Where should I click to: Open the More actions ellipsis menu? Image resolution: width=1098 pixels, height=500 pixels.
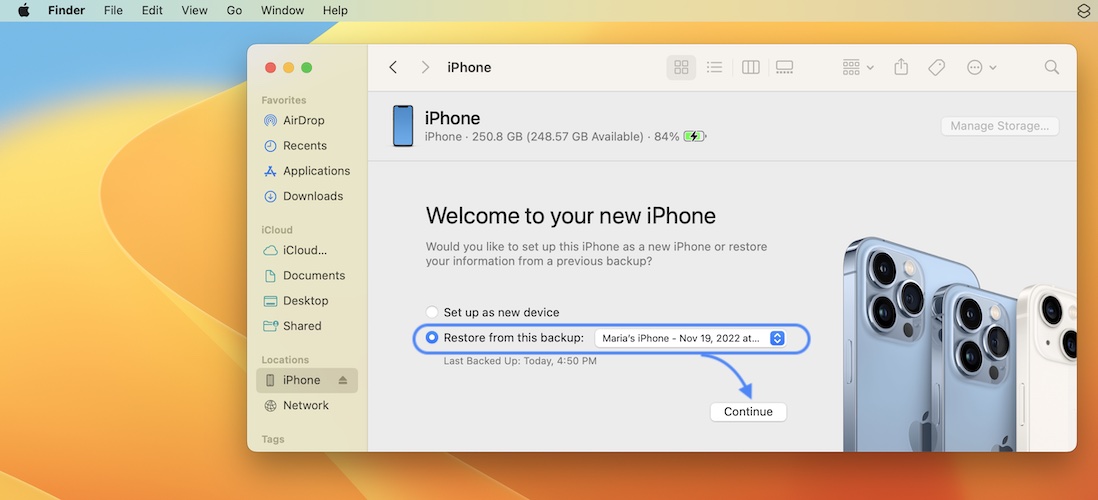point(981,67)
